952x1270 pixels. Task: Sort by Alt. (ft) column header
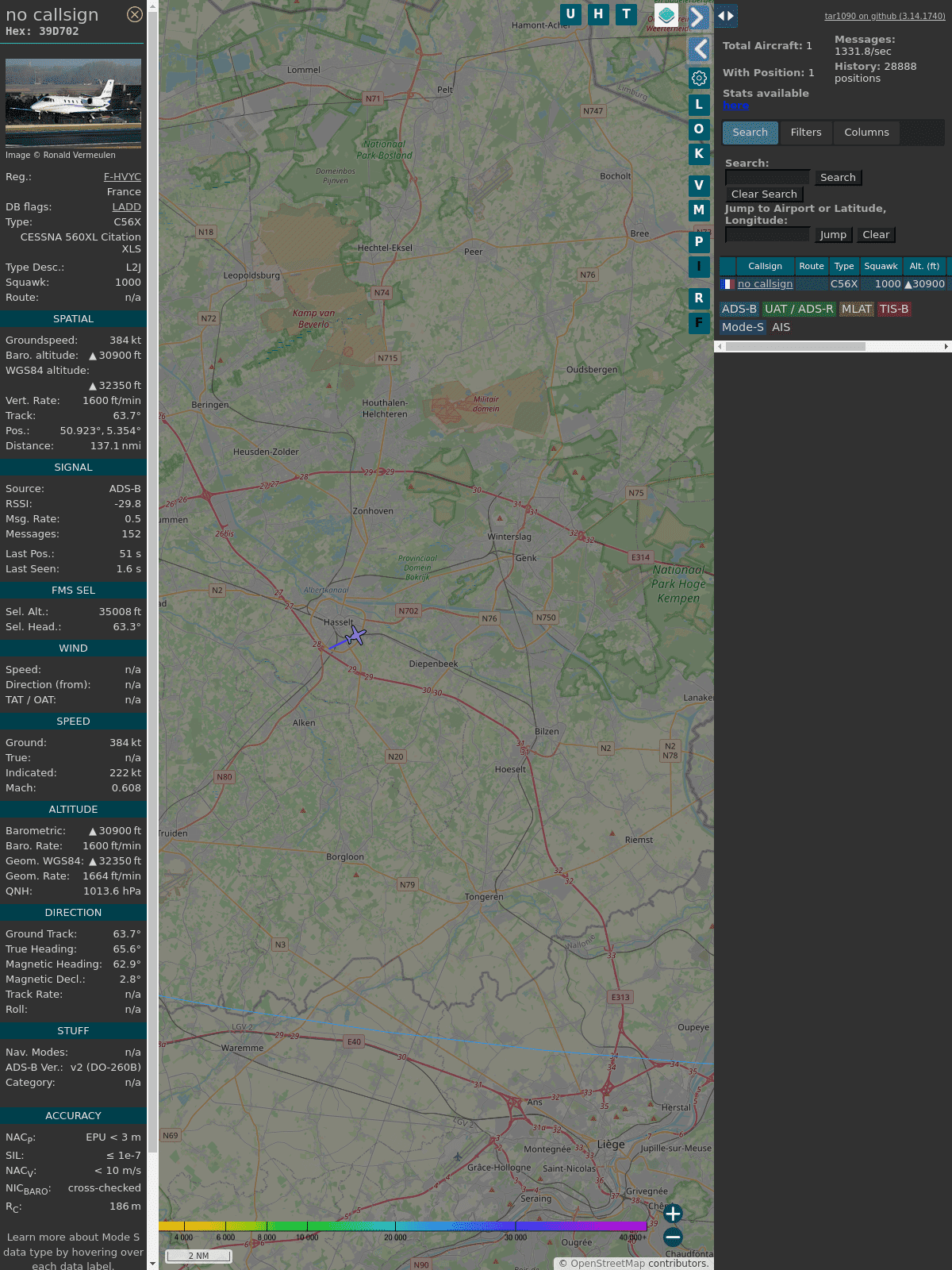coord(924,267)
